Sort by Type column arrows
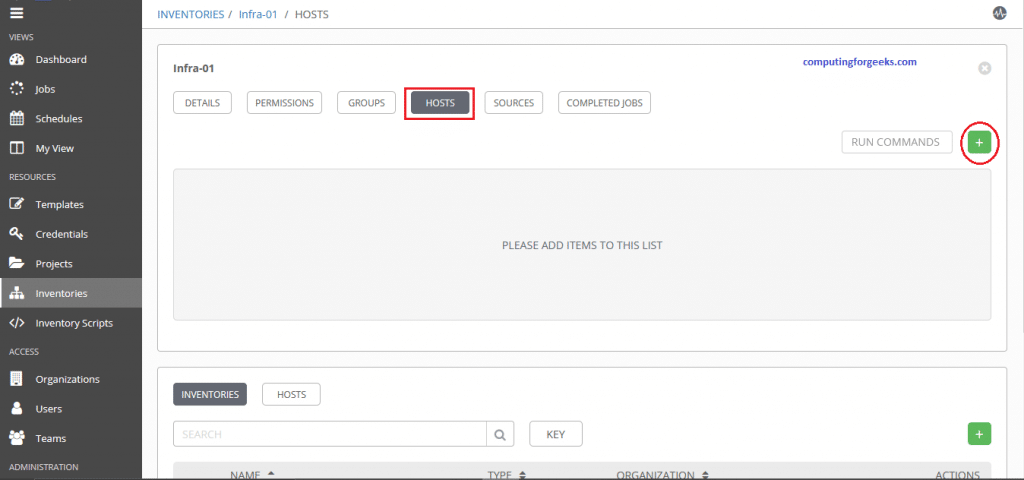Screen dimensions: 1024x480 (522, 475)
